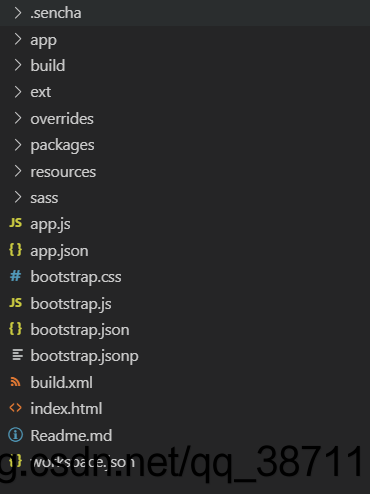
Task: Select the resources folder
Action: click(185, 172)
